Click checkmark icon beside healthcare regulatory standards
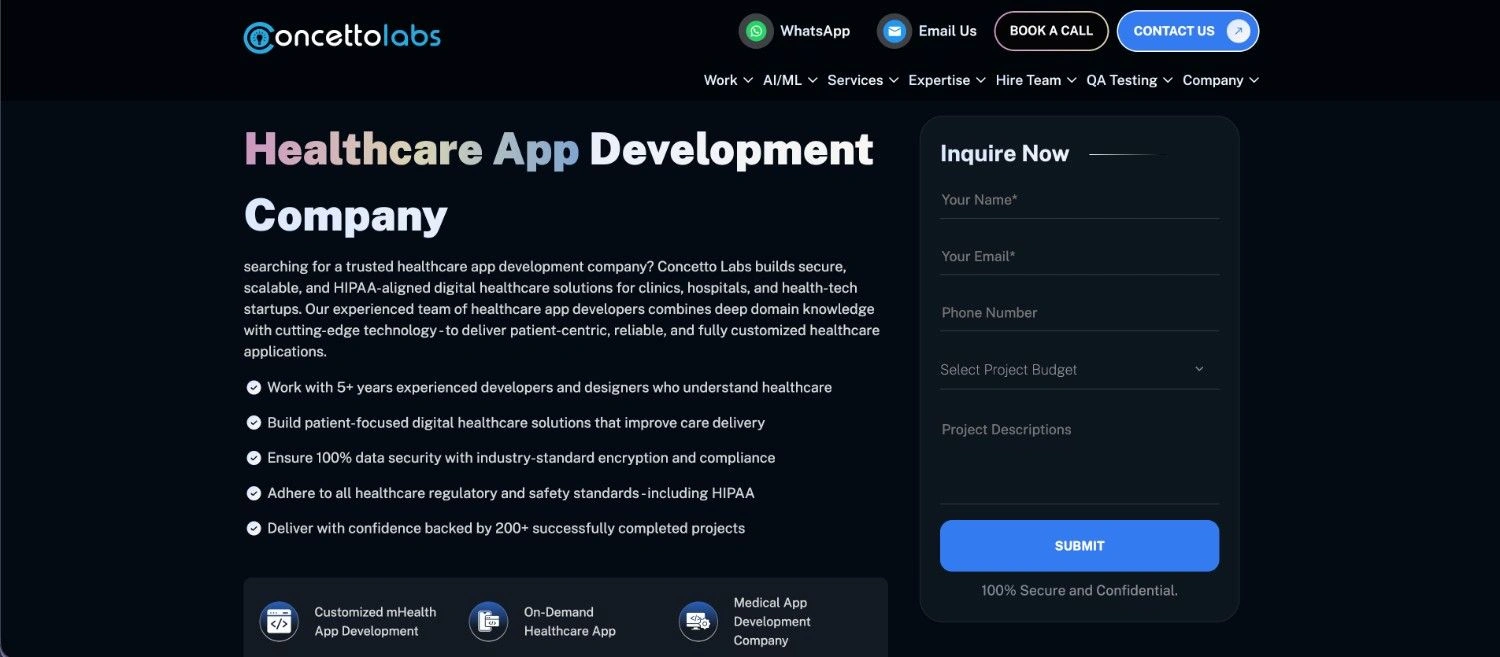Image resolution: width=1500 pixels, height=657 pixels. tap(254, 493)
